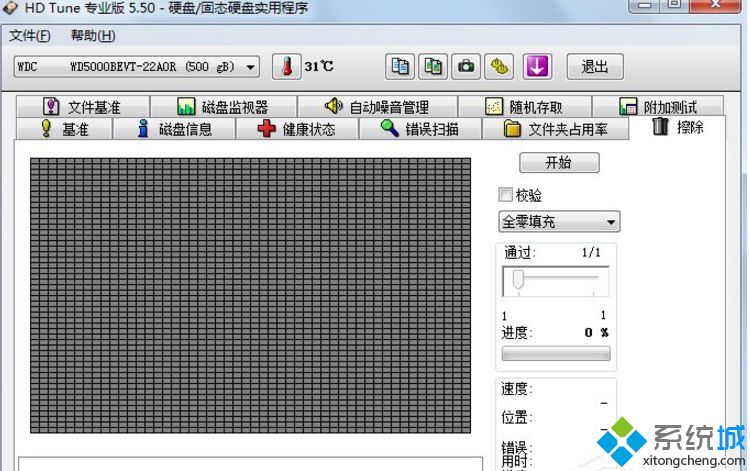Click the purple download arrow icon
Viewport: 750px width, 471px height.
537,66
